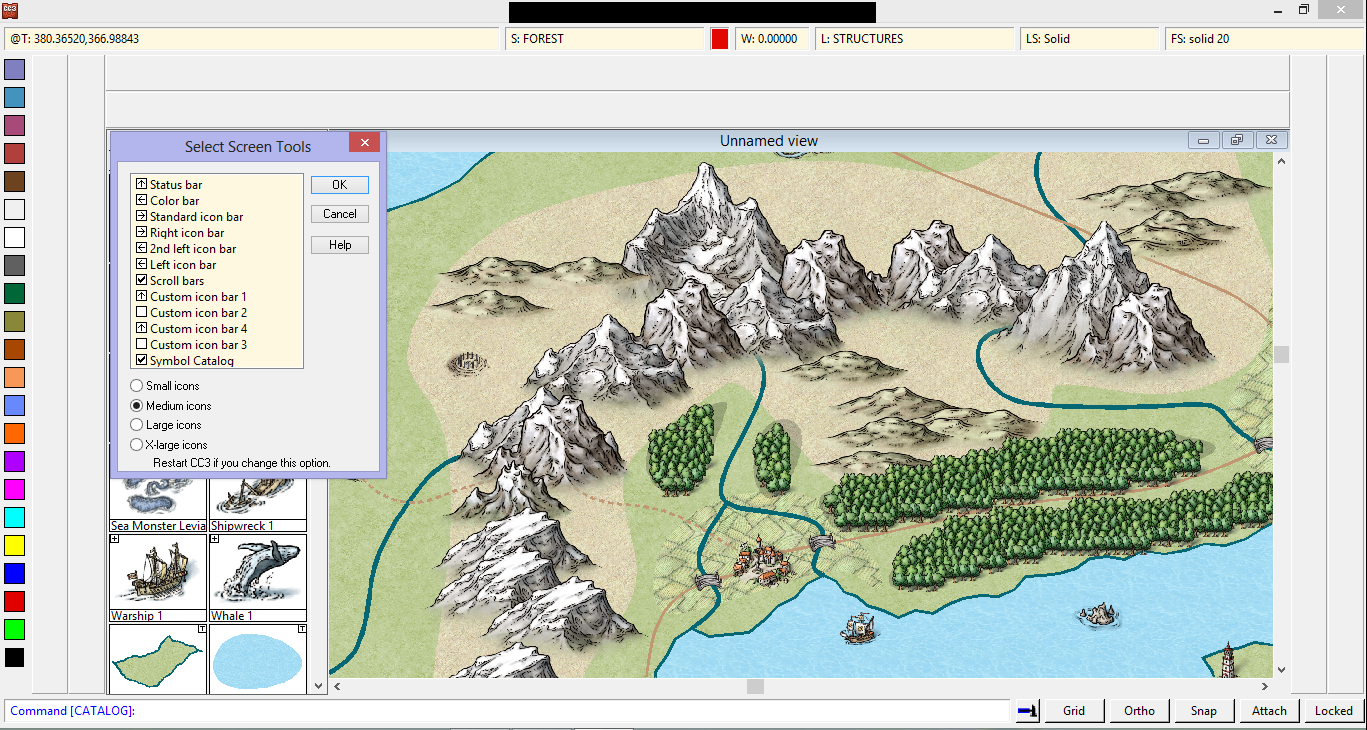Click the FS: solid 20 fill indicator
The height and width of the screenshot is (730, 1367).
pos(1264,39)
